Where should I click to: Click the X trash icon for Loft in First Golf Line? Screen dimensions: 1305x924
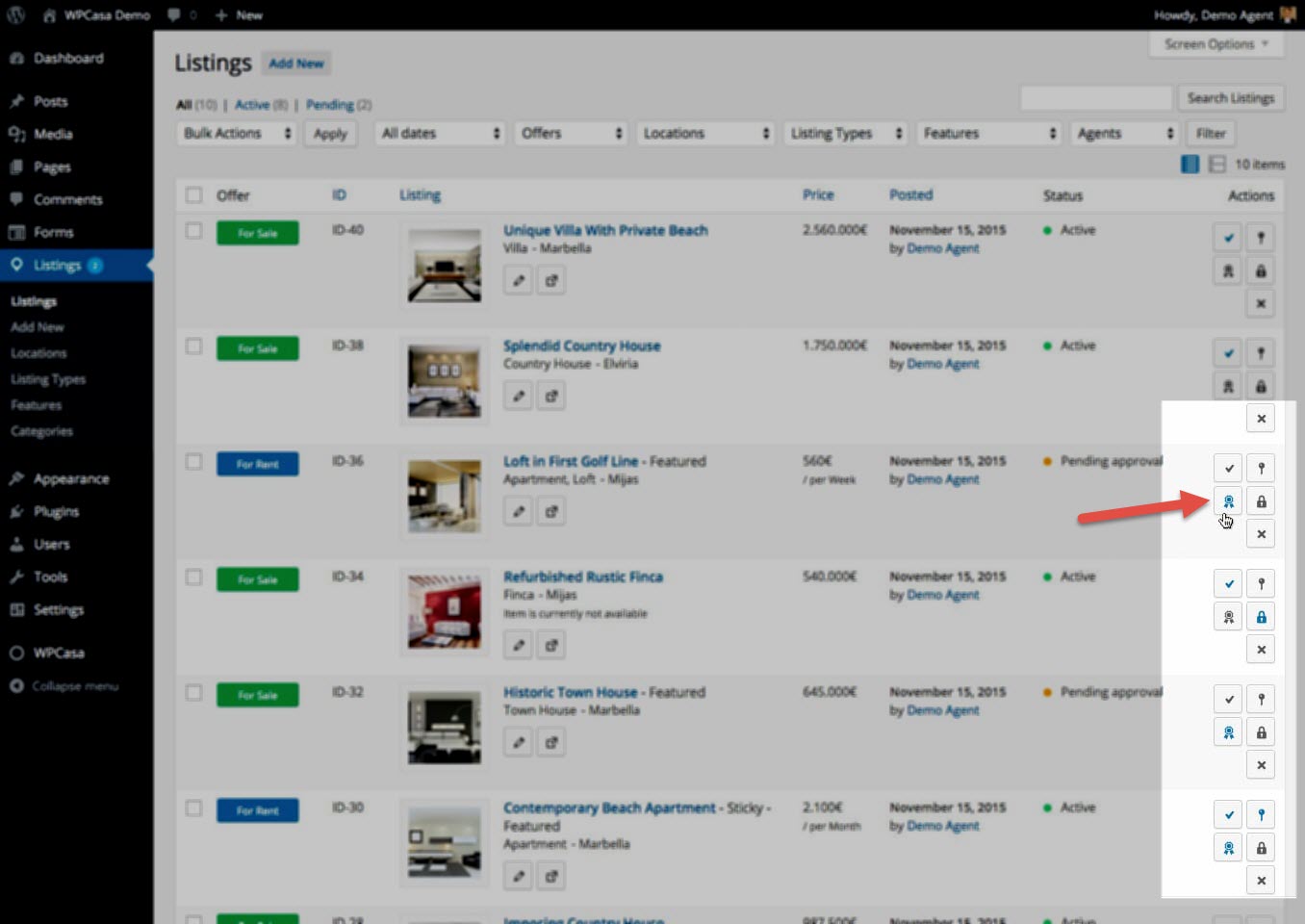tap(1261, 533)
